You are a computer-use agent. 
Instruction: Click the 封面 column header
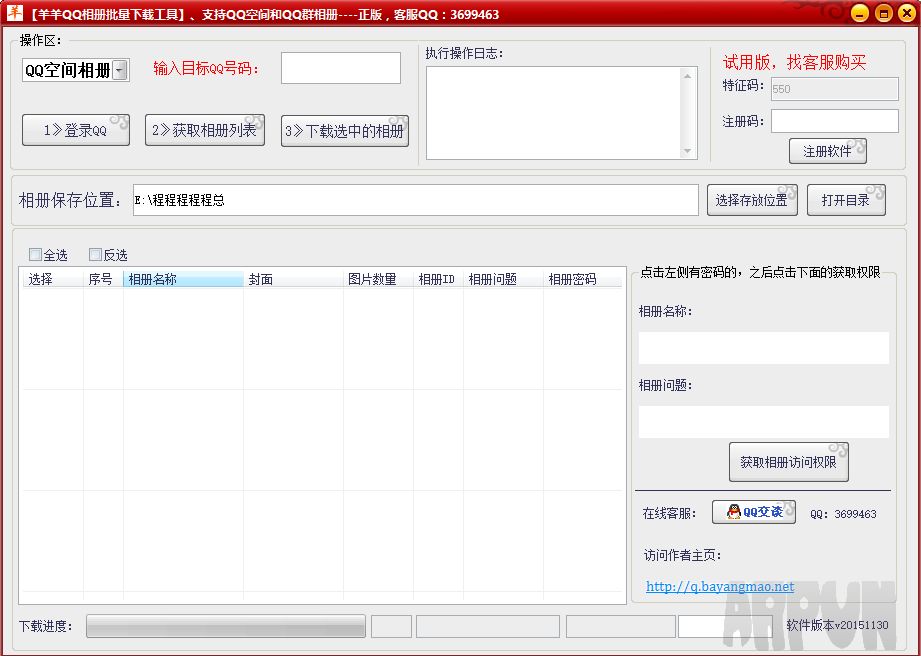click(293, 279)
